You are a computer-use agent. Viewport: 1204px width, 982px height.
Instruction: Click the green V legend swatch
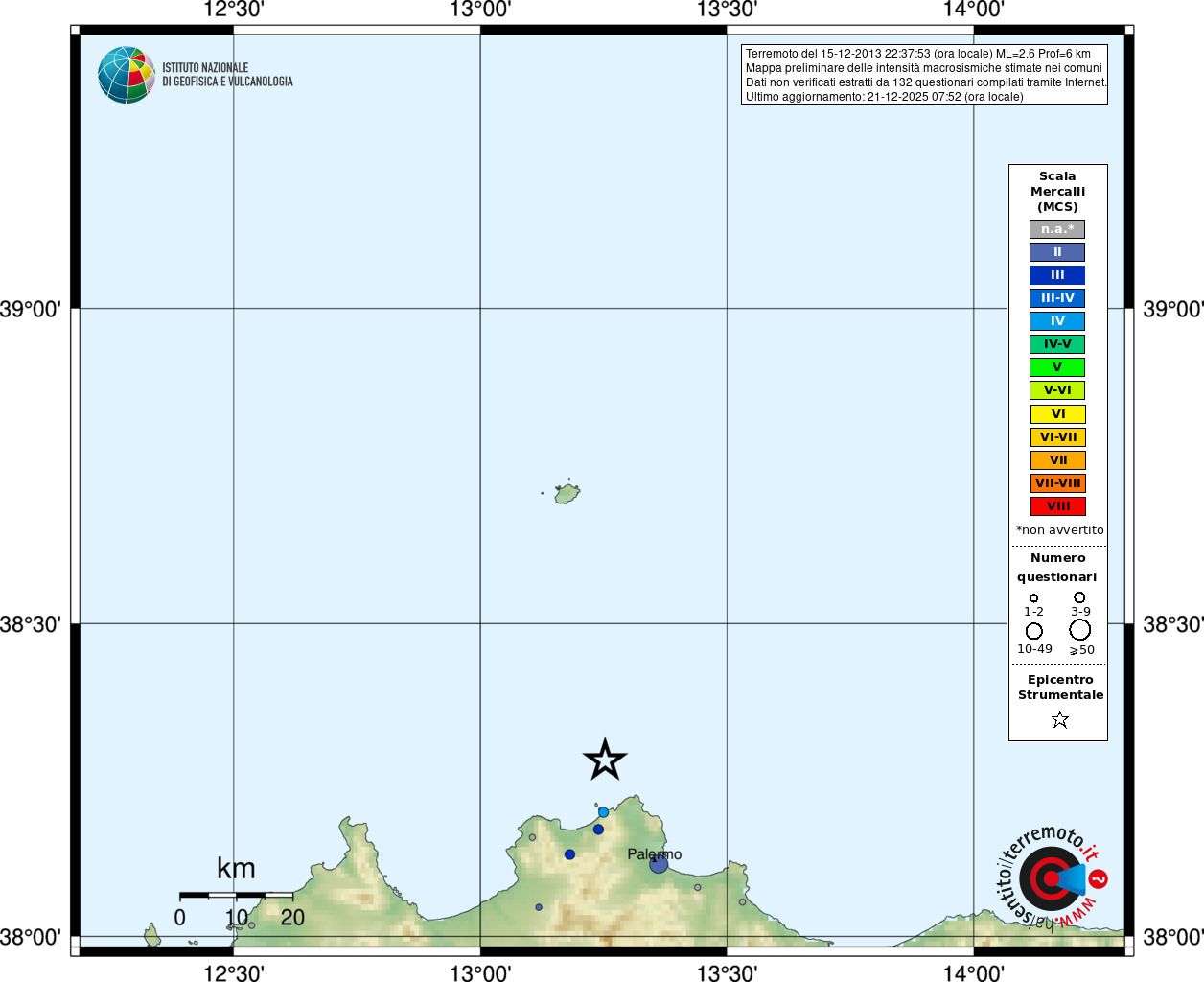pos(1057,367)
